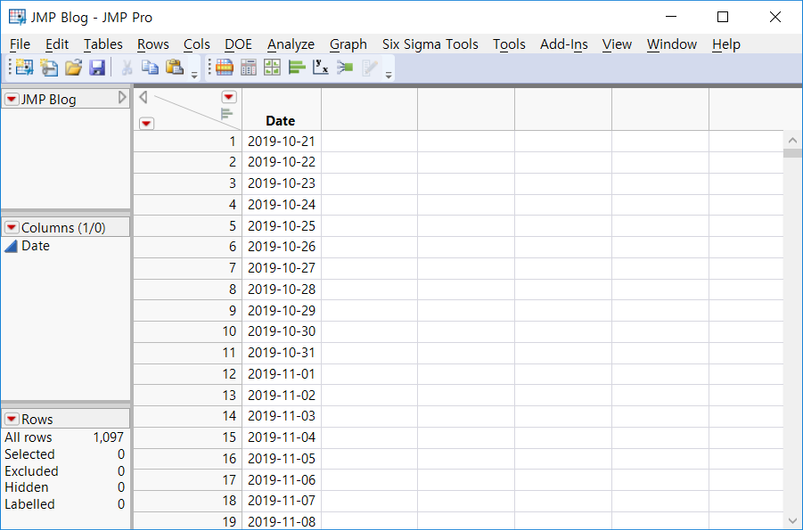Click the header graphs histogram icon
Screen dimensions: 803x530
[x=227, y=114]
